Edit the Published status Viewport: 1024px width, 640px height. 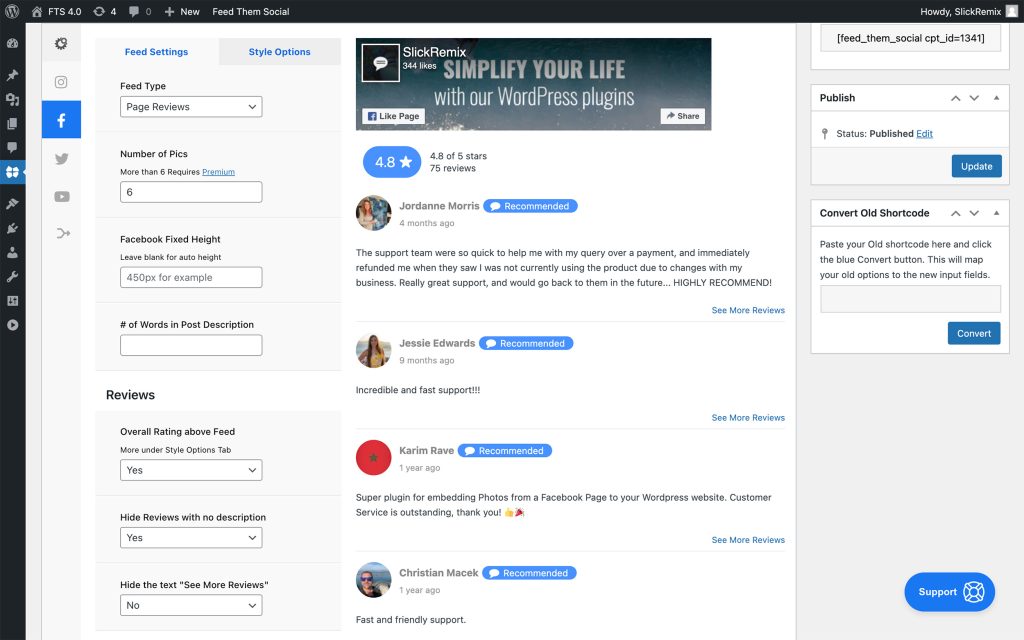pos(924,134)
